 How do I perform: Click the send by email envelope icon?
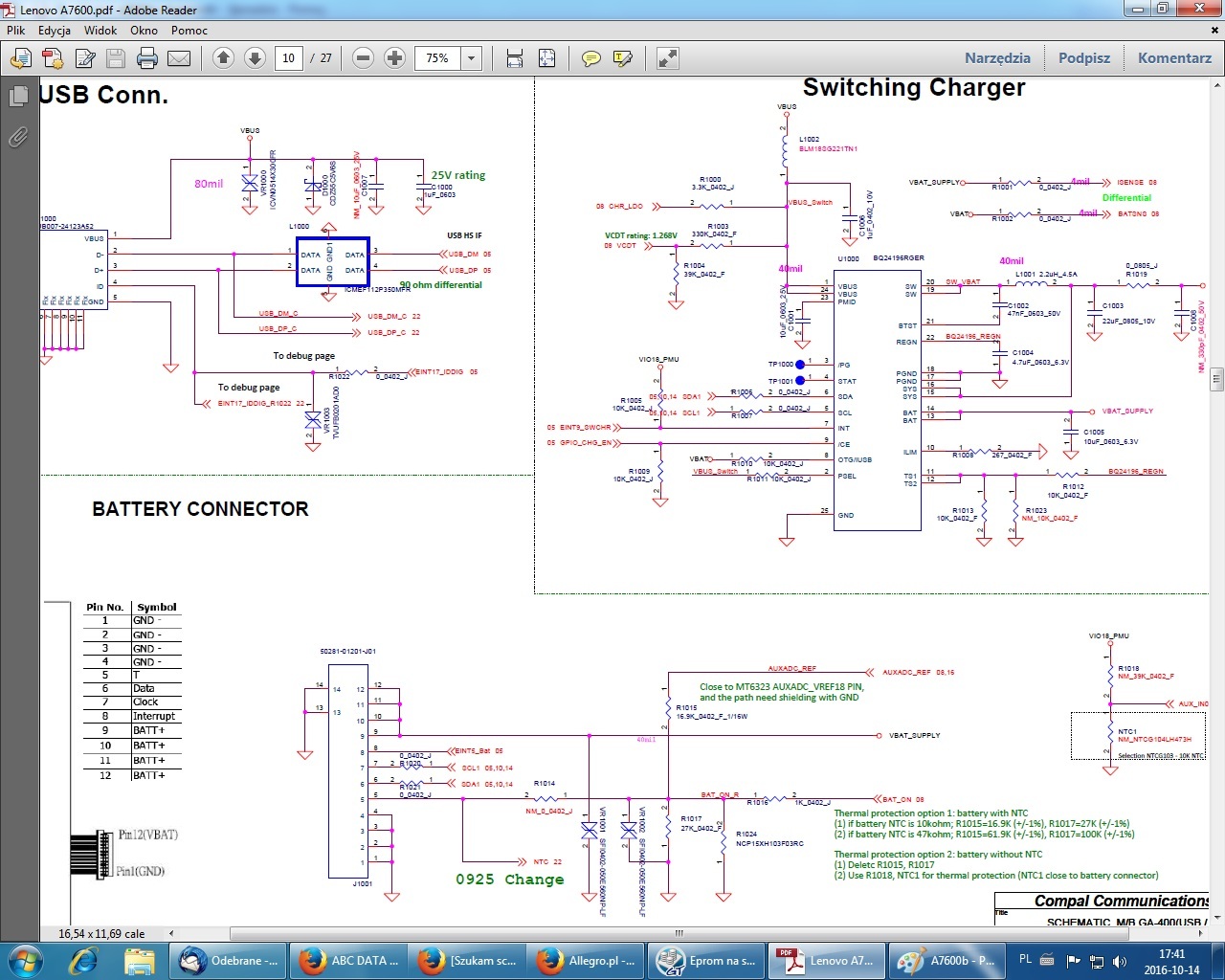179,58
